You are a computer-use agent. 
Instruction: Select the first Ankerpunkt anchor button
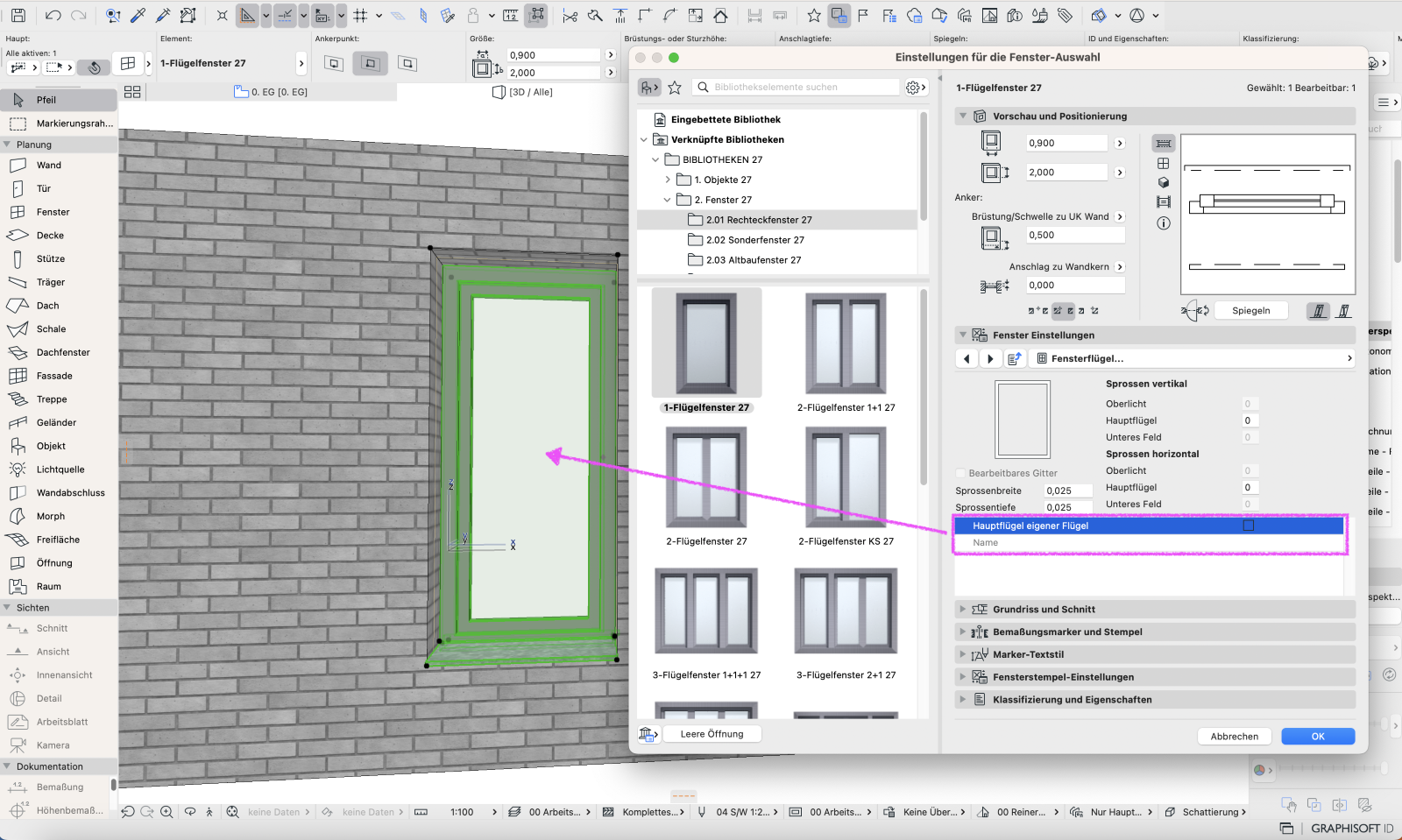click(x=334, y=63)
